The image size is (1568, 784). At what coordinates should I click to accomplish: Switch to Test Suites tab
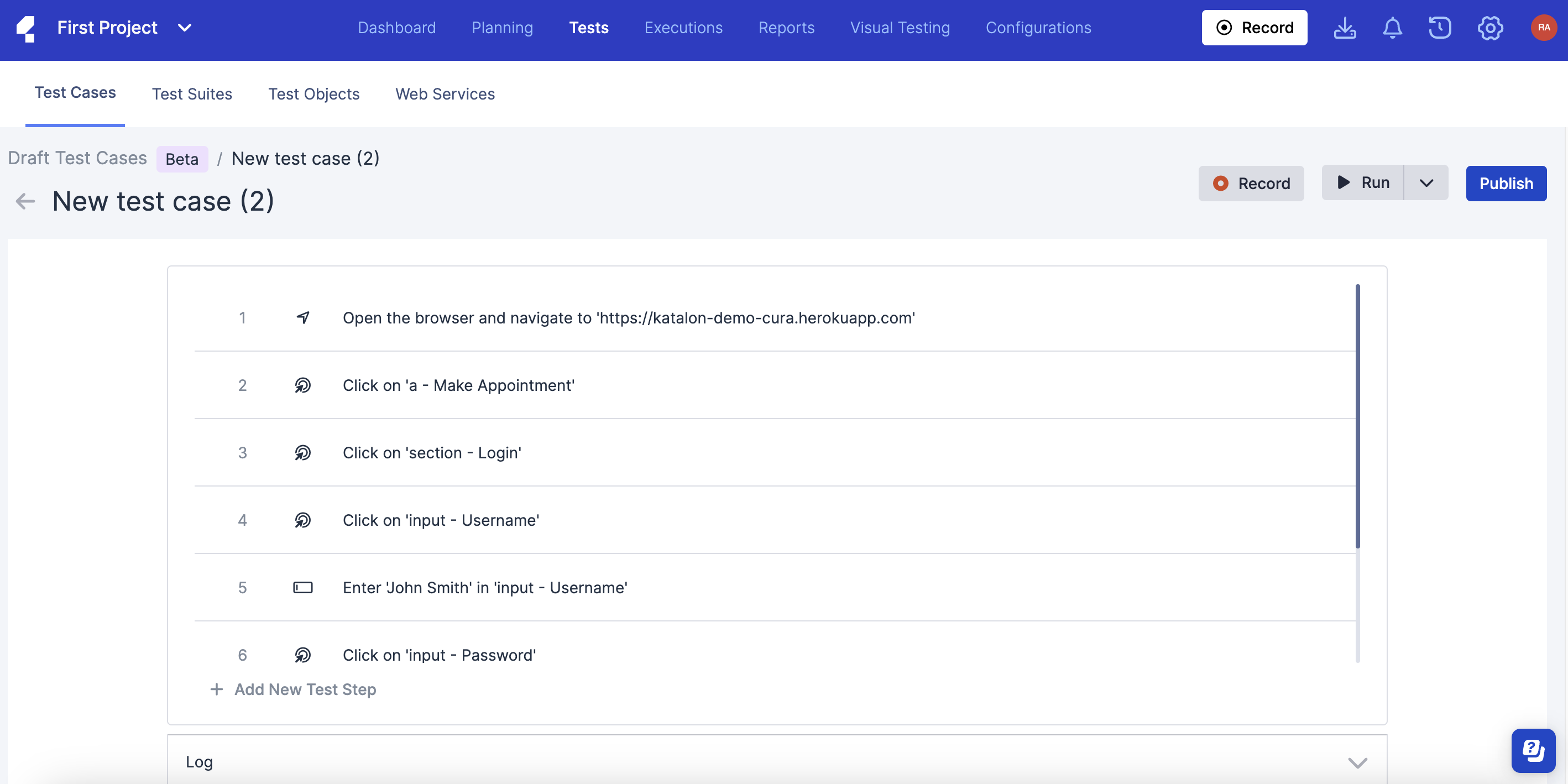pos(192,92)
